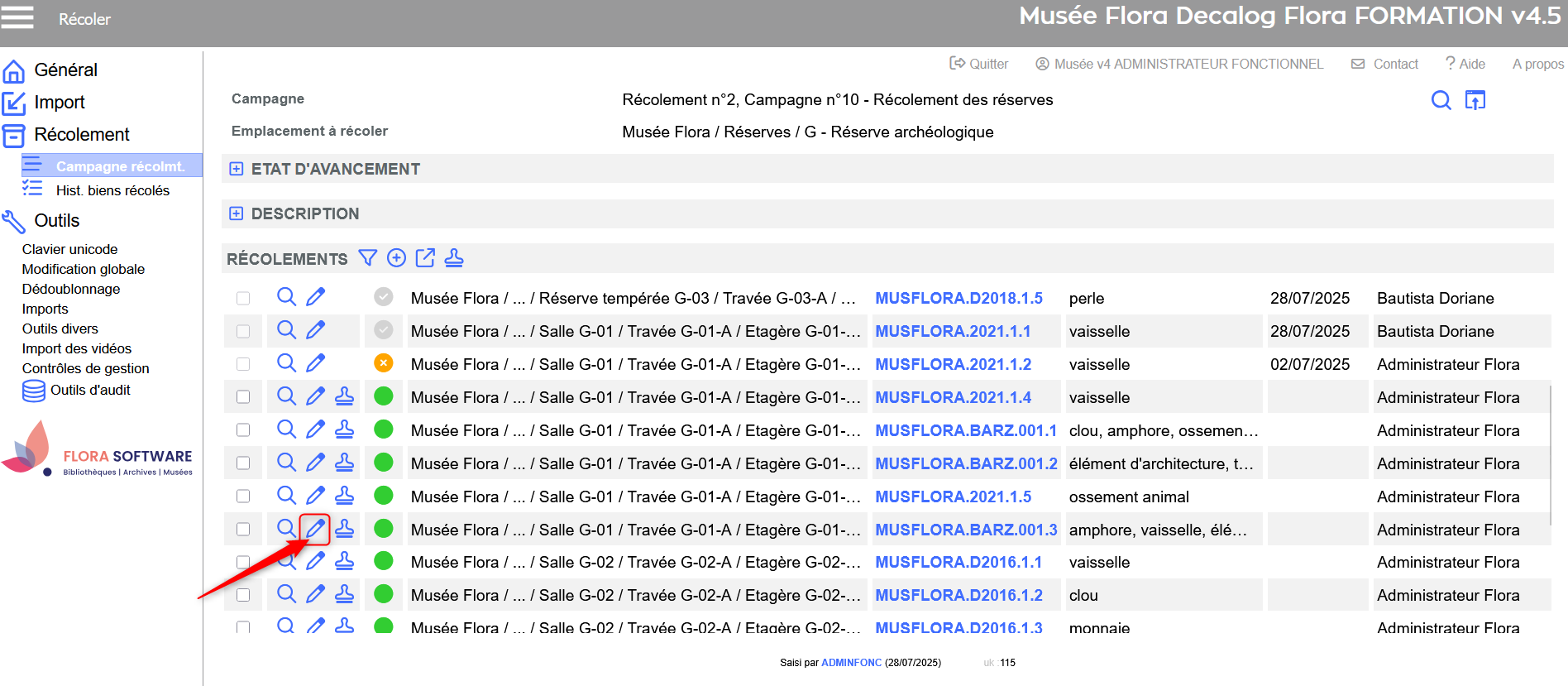Edit the MUSFLORA.BARZ.001.3 row with pencil icon
The image size is (1568, 686).
pyautogui.click(x=315, y=529)
